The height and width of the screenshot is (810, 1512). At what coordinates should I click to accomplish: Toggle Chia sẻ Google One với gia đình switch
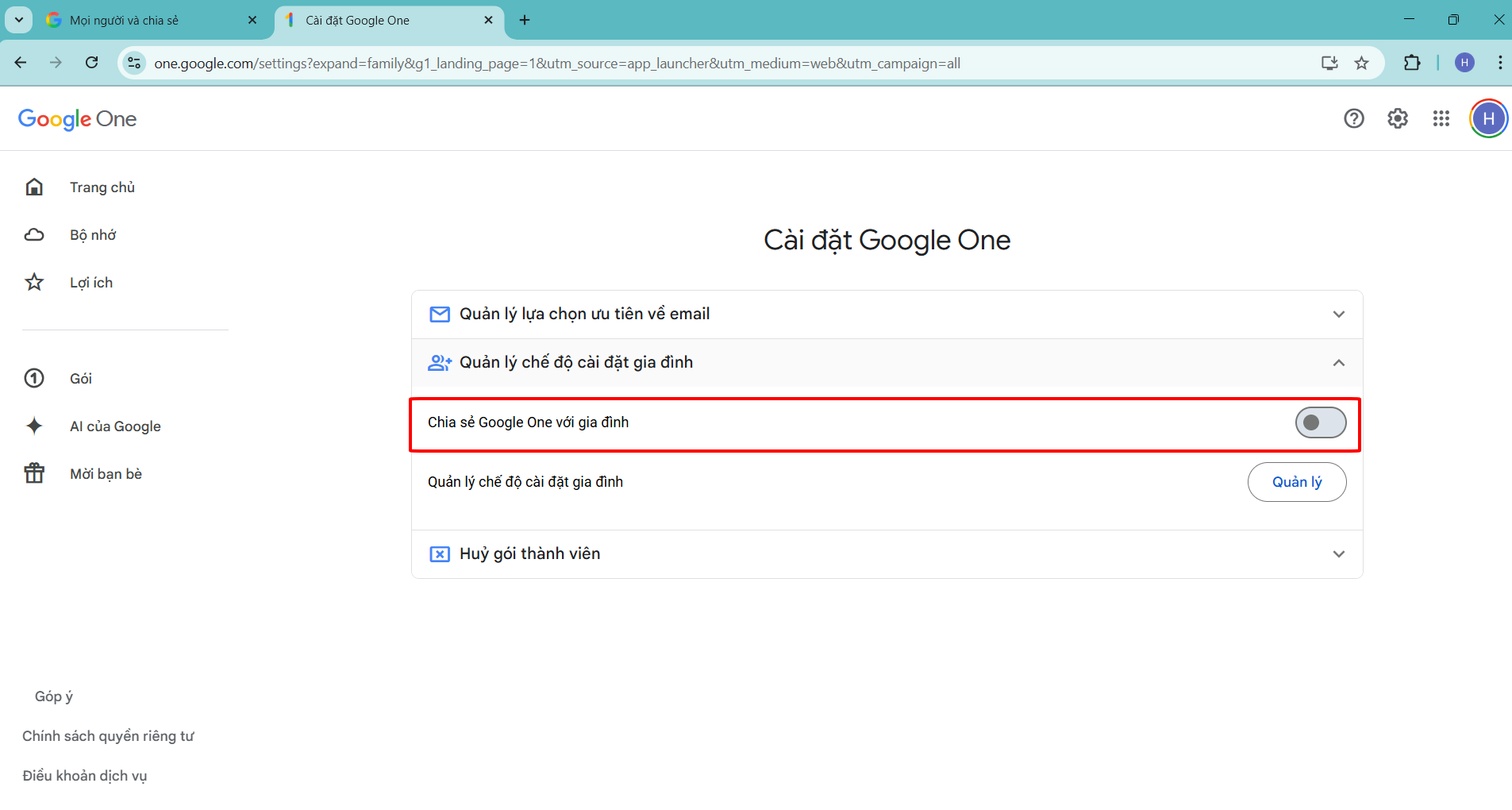coord(1321,422)
